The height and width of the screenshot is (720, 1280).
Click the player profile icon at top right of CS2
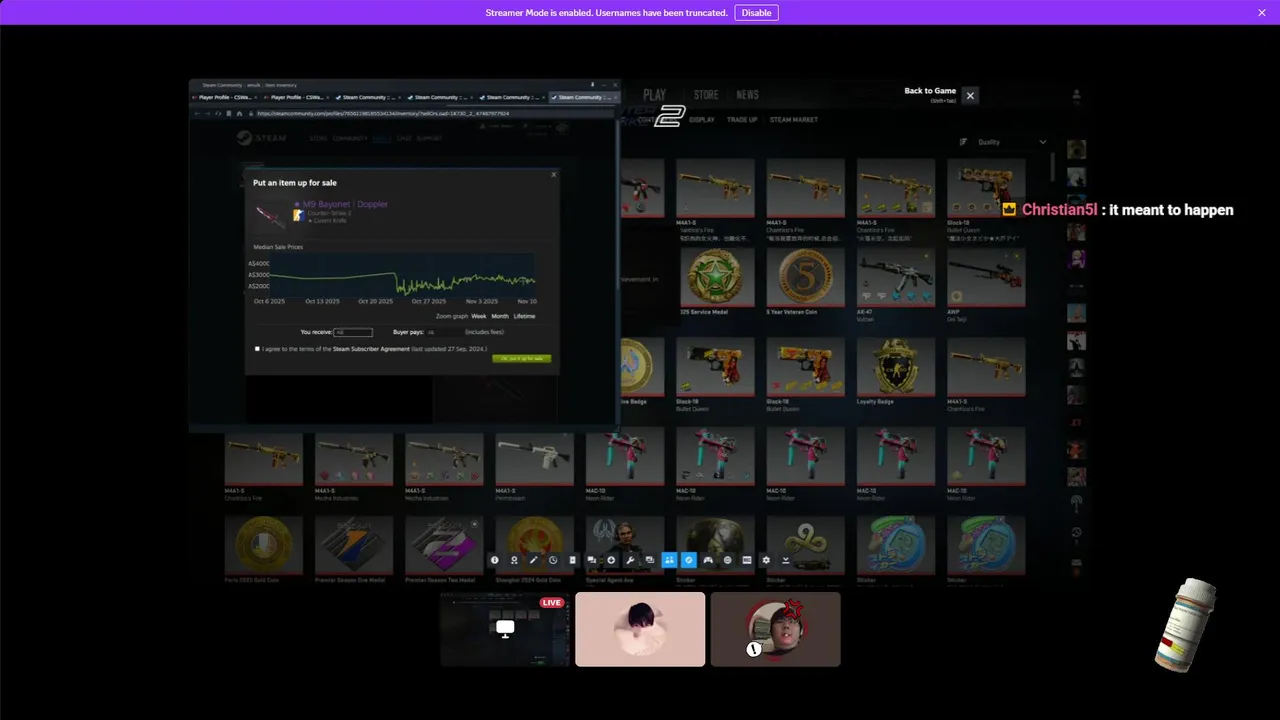[x=1076, y=96]
